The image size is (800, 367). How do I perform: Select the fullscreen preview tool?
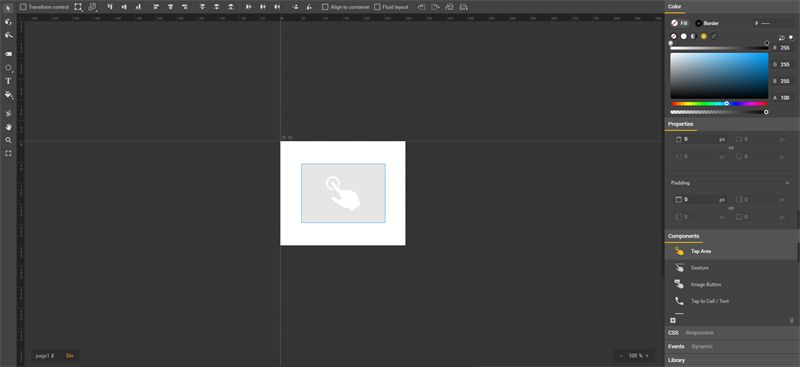(x=8, y=153)
